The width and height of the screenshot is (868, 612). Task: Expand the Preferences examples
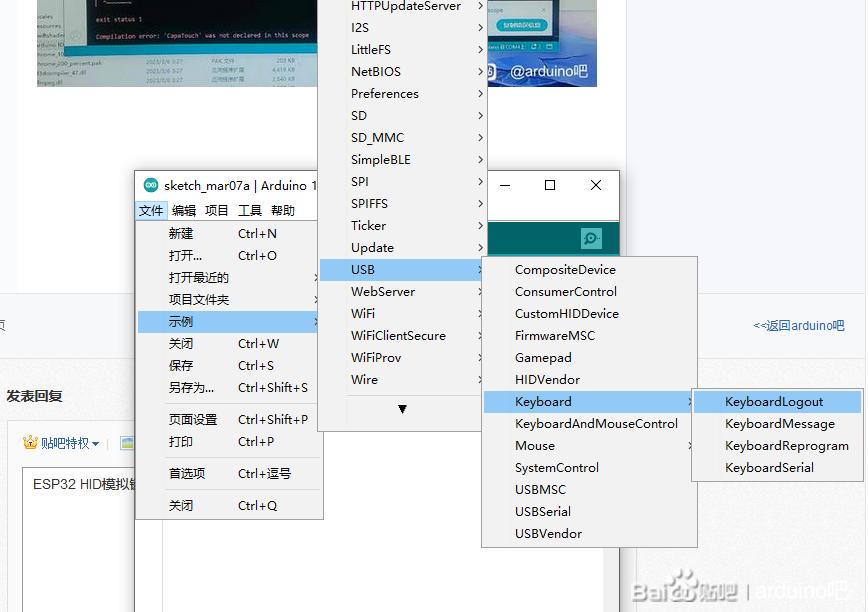(403, 94)
